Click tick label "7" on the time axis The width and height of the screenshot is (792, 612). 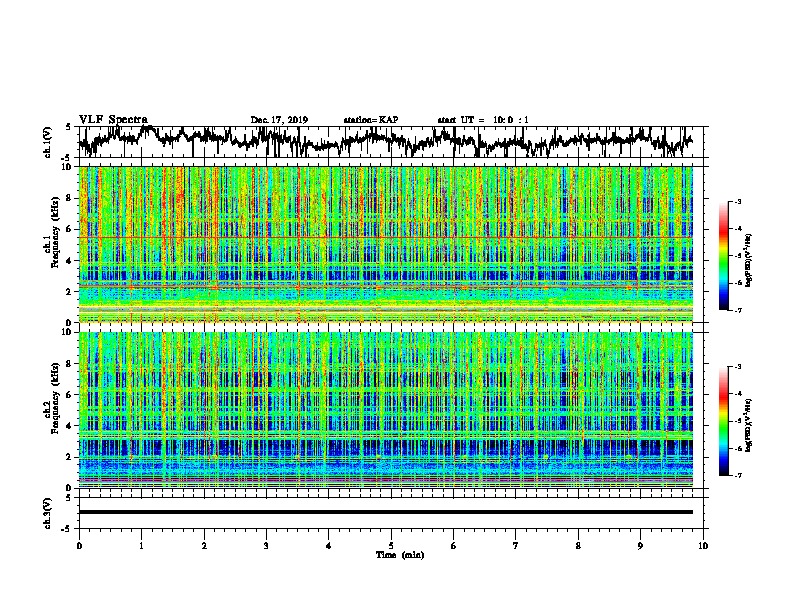pyautogui.click(x=516, y=546)
